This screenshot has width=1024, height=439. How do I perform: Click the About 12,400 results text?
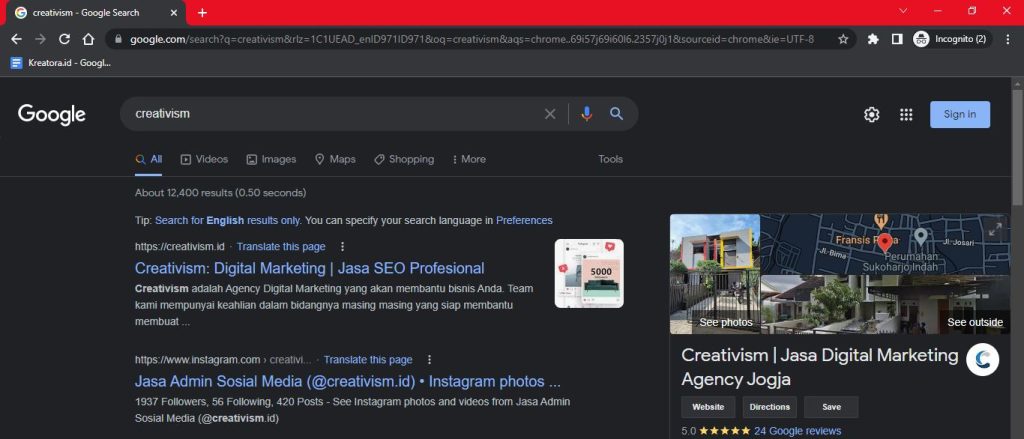[x=220, y=193]
